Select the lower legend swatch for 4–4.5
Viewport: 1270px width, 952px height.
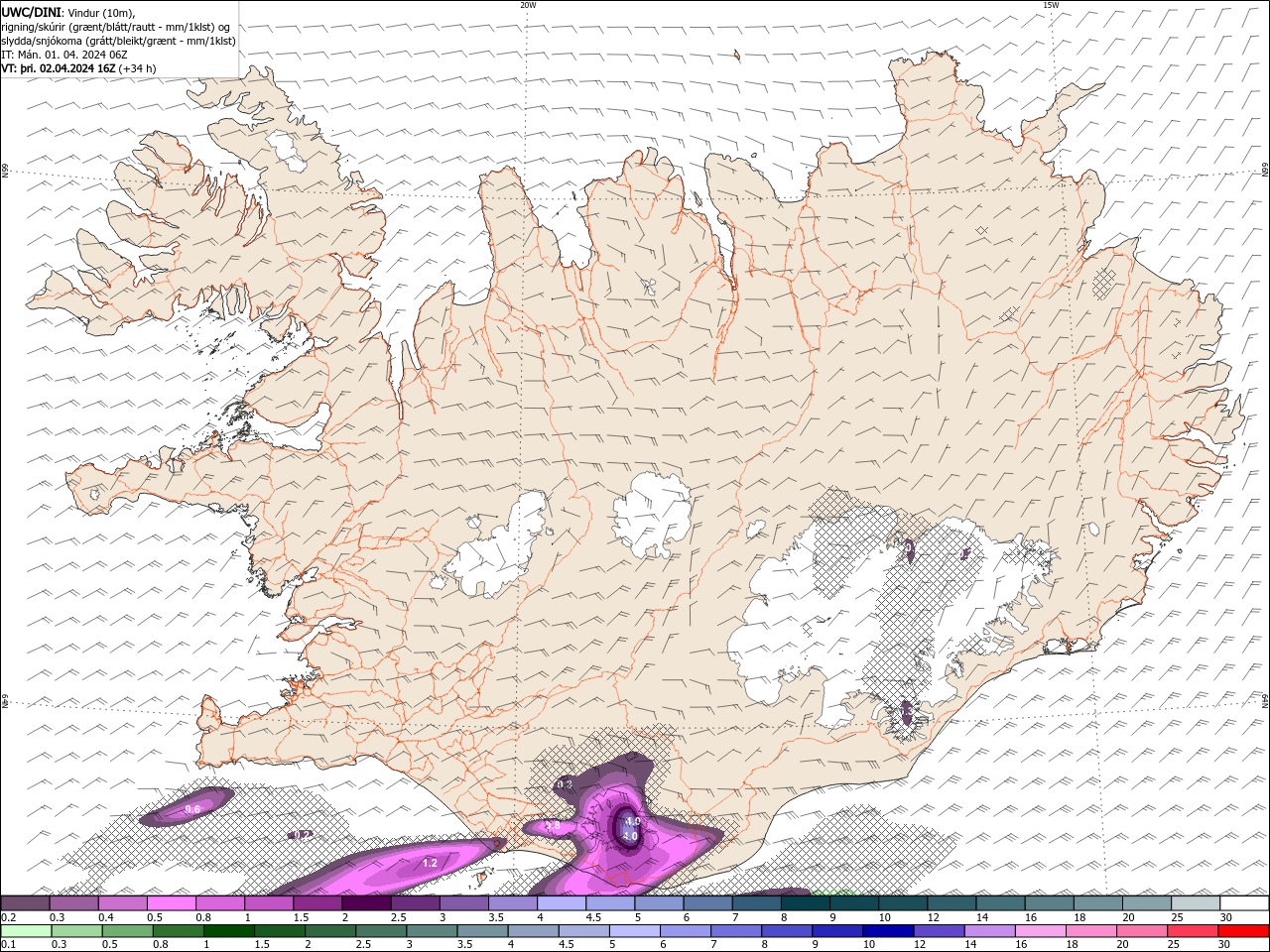[x=533, y=931]
